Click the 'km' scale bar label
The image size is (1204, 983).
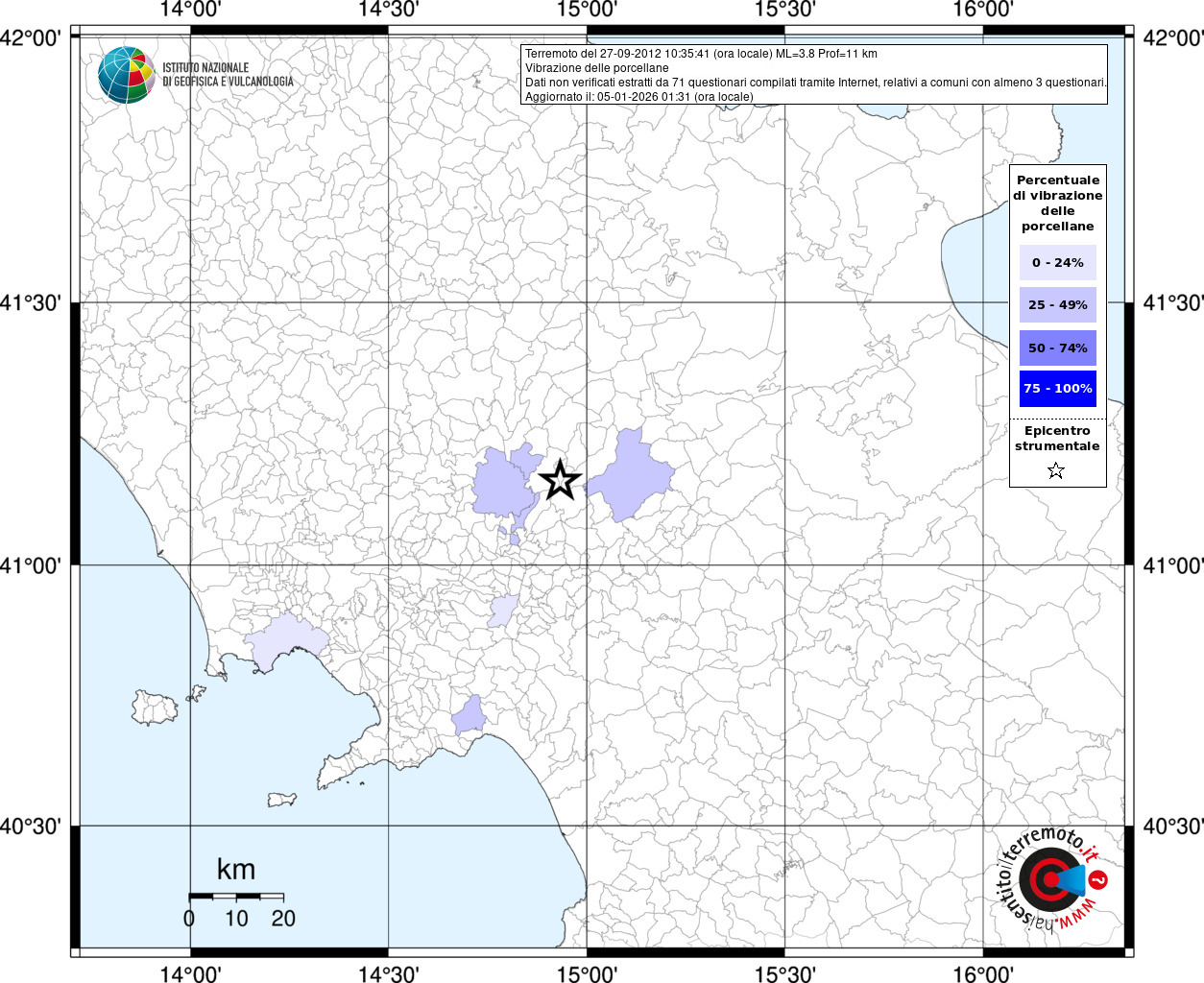pyautogui.click(x=236, y=870)
